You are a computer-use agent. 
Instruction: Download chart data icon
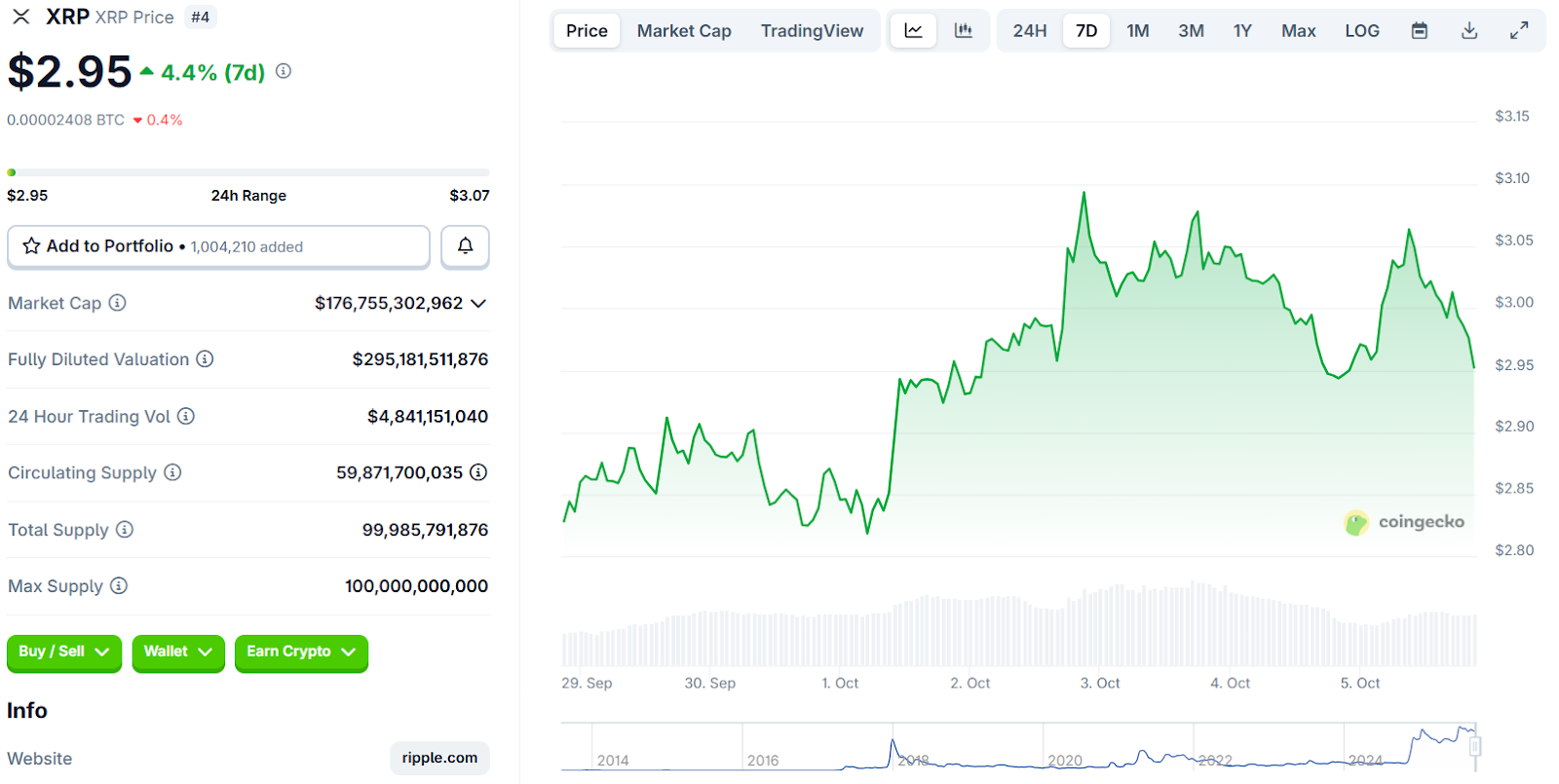pos(1469,31)
